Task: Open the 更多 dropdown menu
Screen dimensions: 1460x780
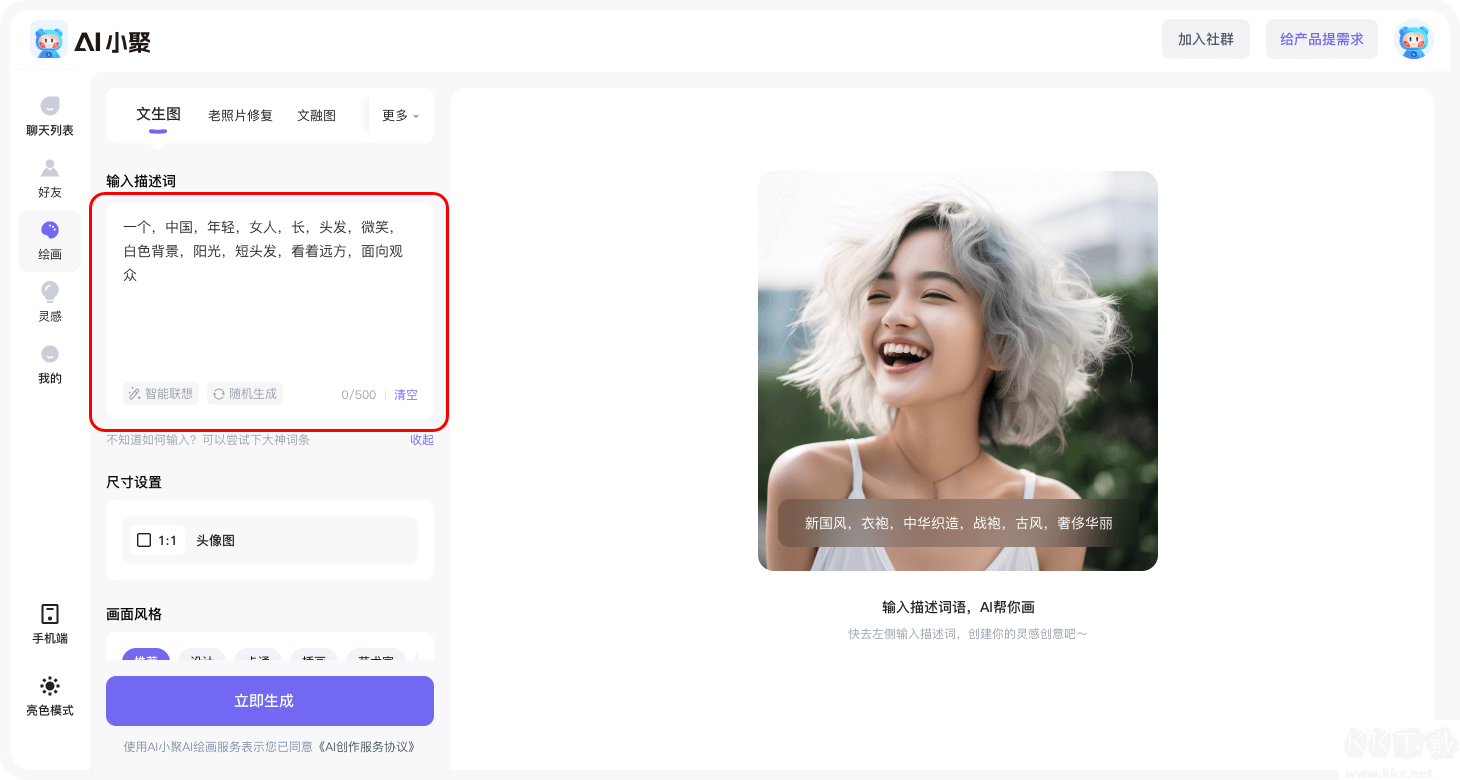Action: (398, 115)
